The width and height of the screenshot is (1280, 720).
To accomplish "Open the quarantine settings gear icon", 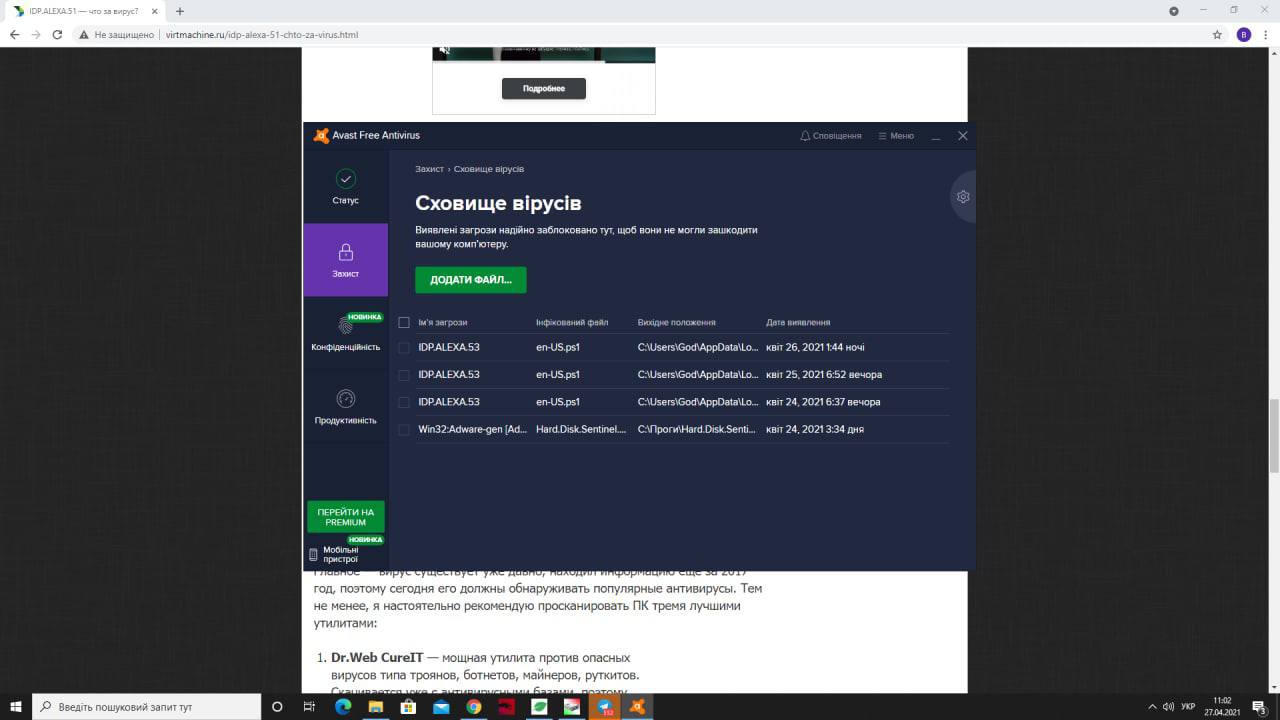I will 963,197.
